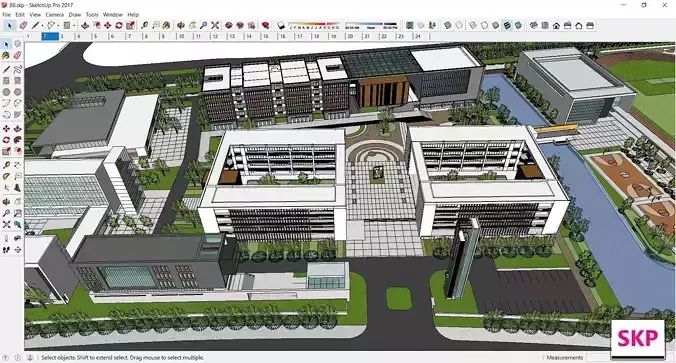Switch to Iso view icon
This screenshot has height=363, width=676.
tap(534, 25)
